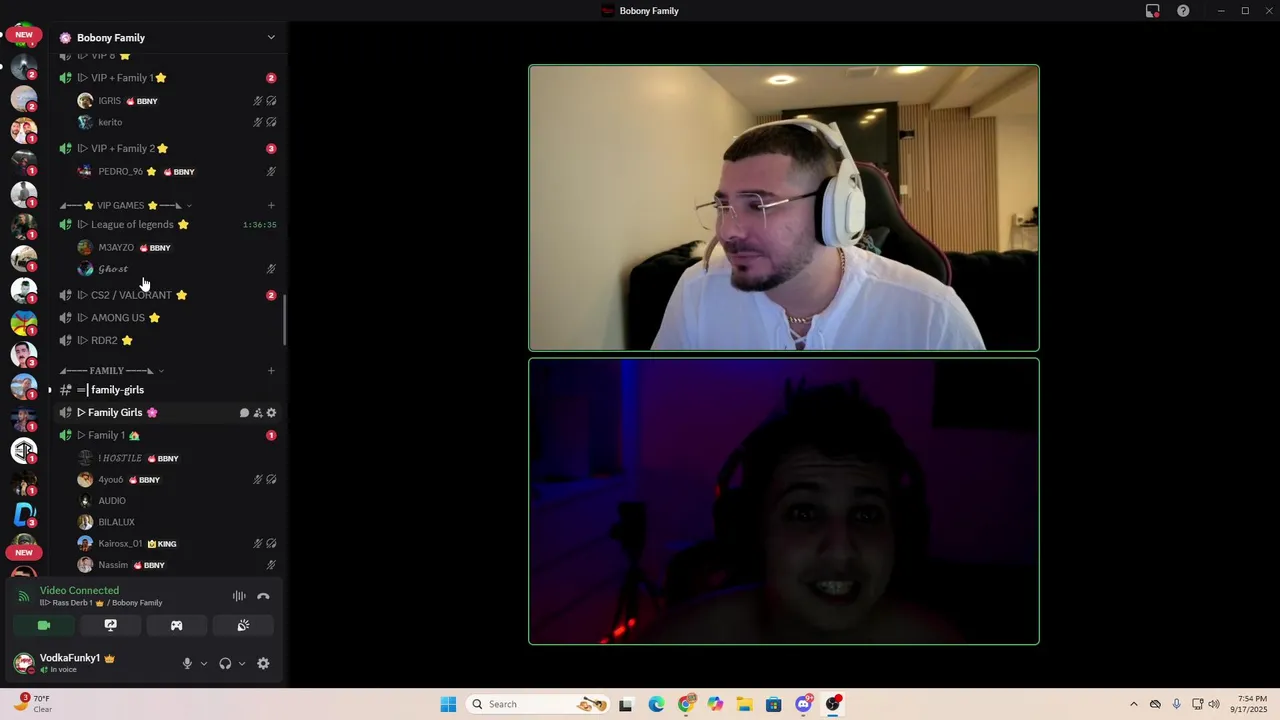This screenshot has height=720, width=1280.
Task: Join the VIP + Family 1 voice channel
Action: (167, 78)
